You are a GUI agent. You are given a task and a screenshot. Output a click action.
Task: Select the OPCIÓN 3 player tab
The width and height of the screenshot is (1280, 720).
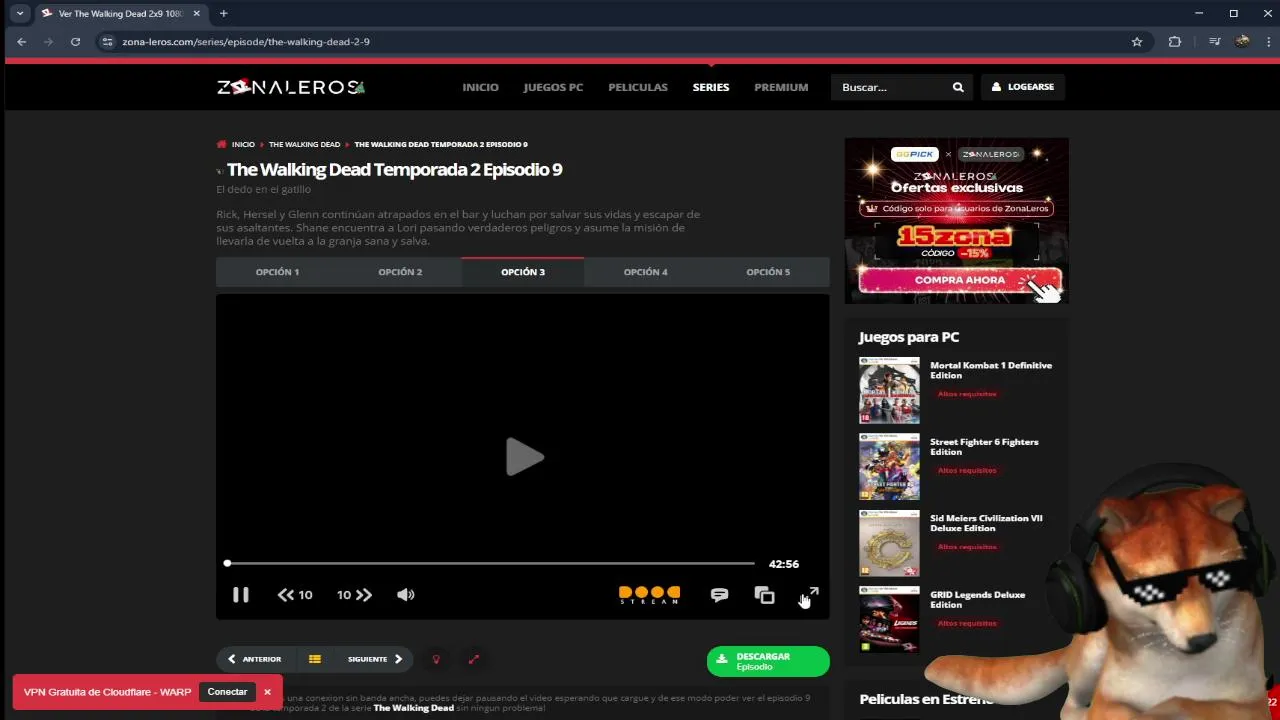point(523,272)
